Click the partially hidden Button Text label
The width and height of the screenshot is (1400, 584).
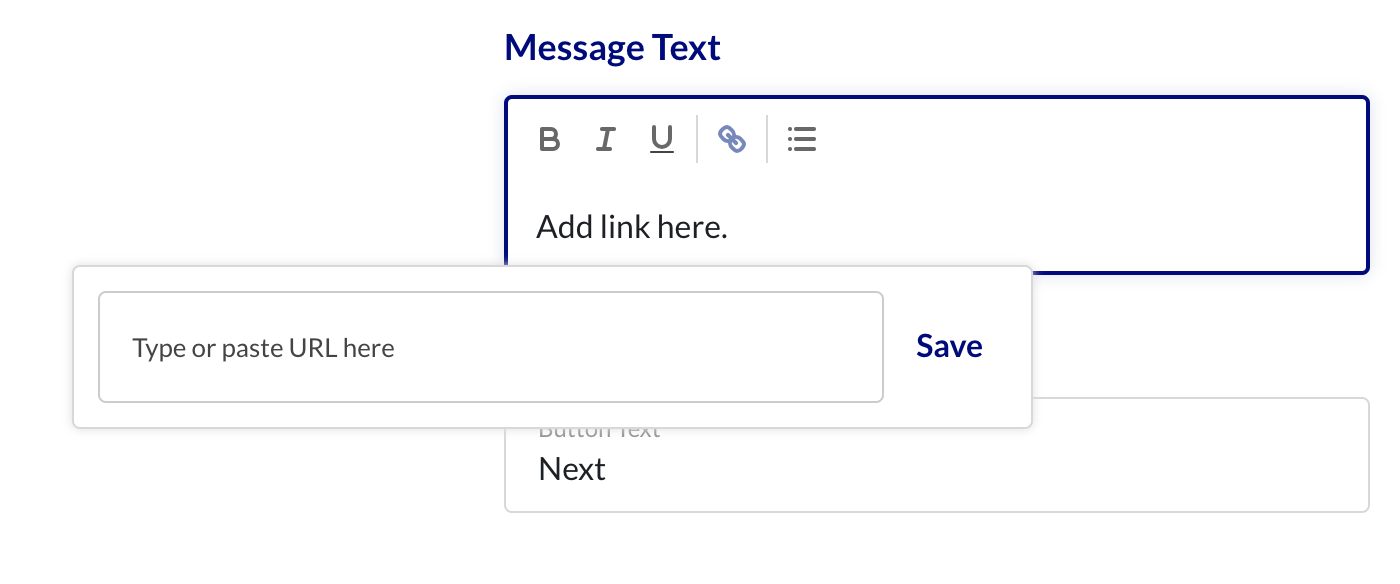tap(600, 433)
